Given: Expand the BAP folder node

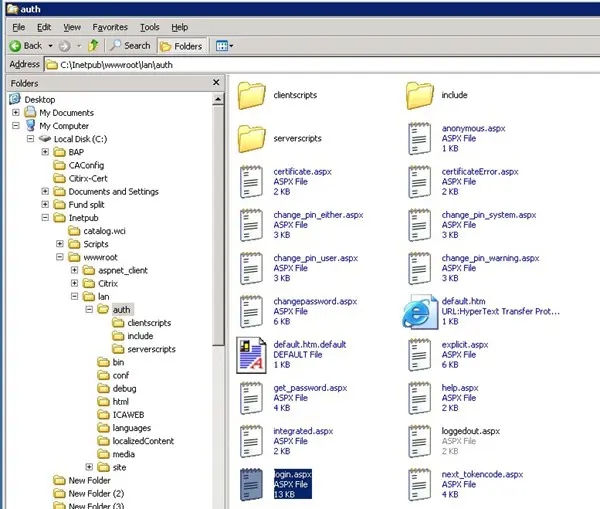Looking at the screenshot, I should (x=46, y=152).
